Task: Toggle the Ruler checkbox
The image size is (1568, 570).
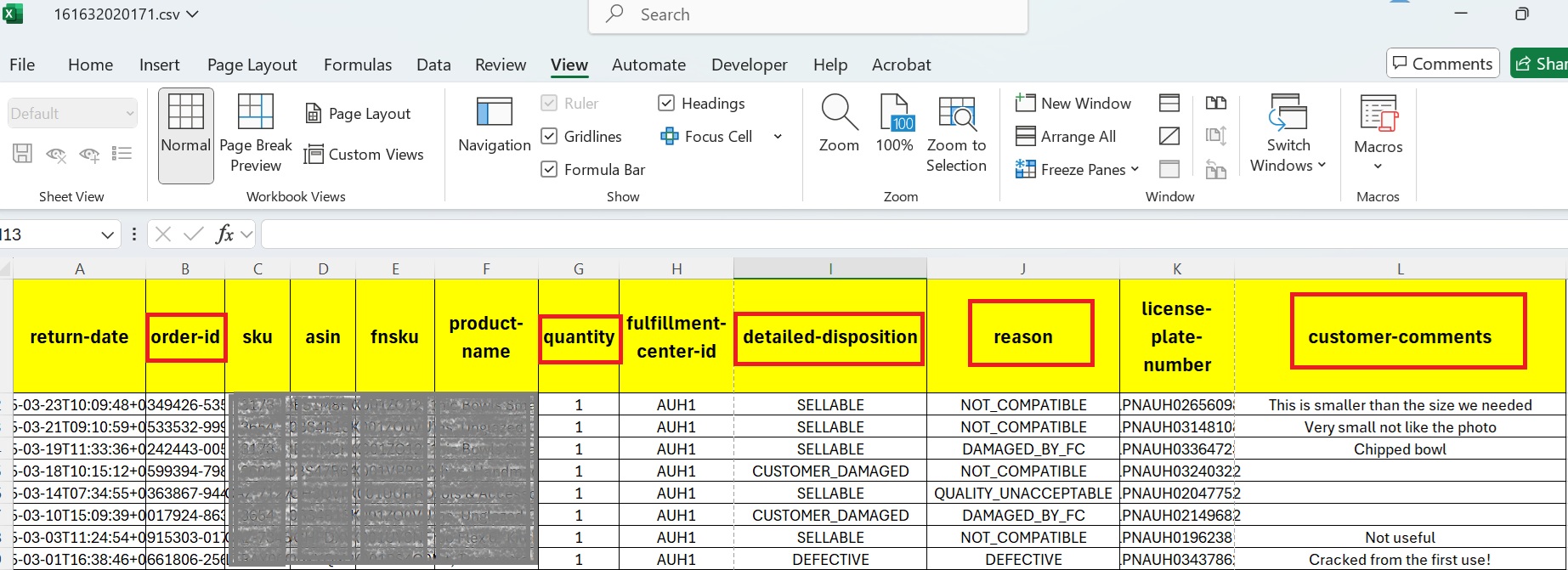Action: [x=548, y=103]
